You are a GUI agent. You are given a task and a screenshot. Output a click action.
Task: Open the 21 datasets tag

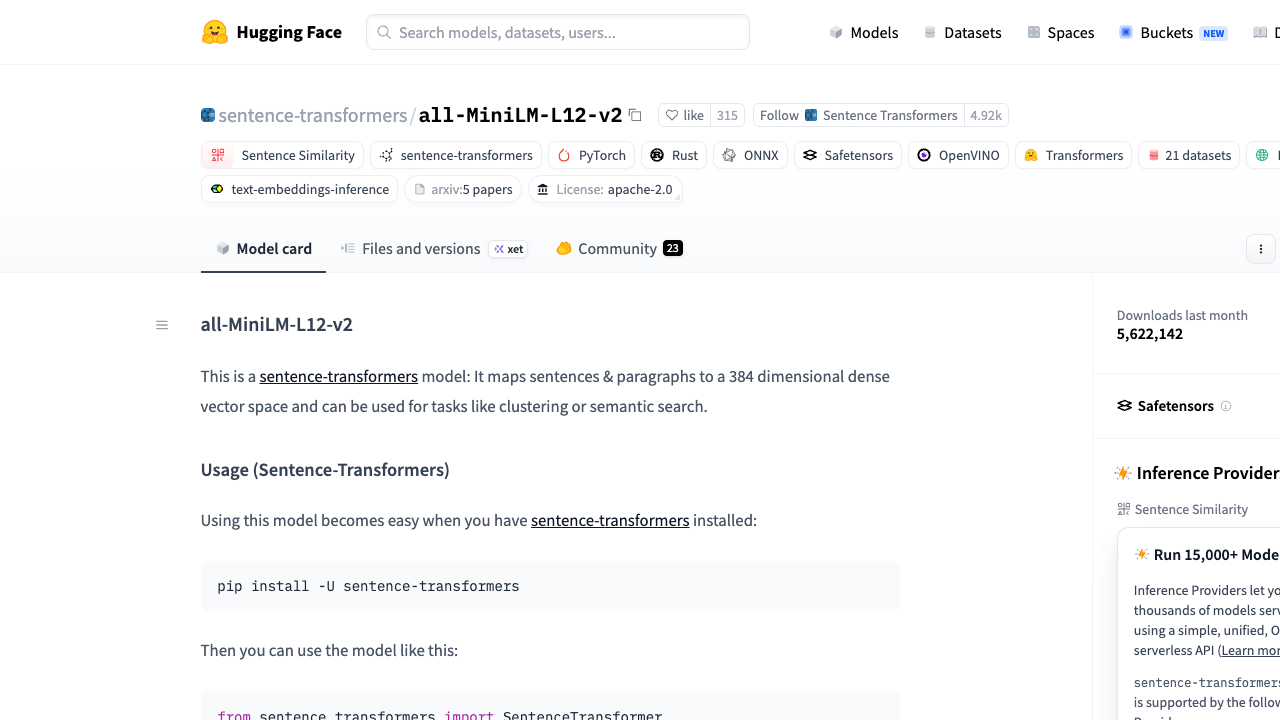[x=1189, y=155]
